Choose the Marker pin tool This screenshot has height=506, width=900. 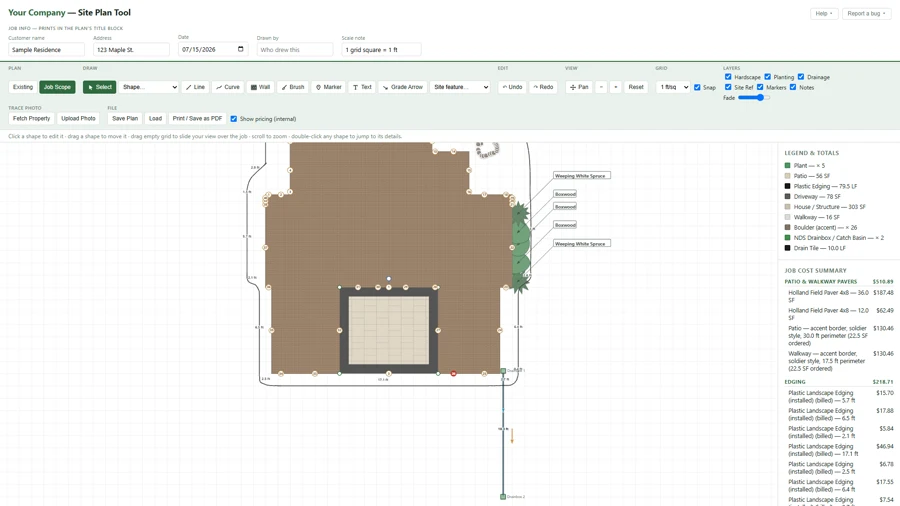(x=329, y=87)
